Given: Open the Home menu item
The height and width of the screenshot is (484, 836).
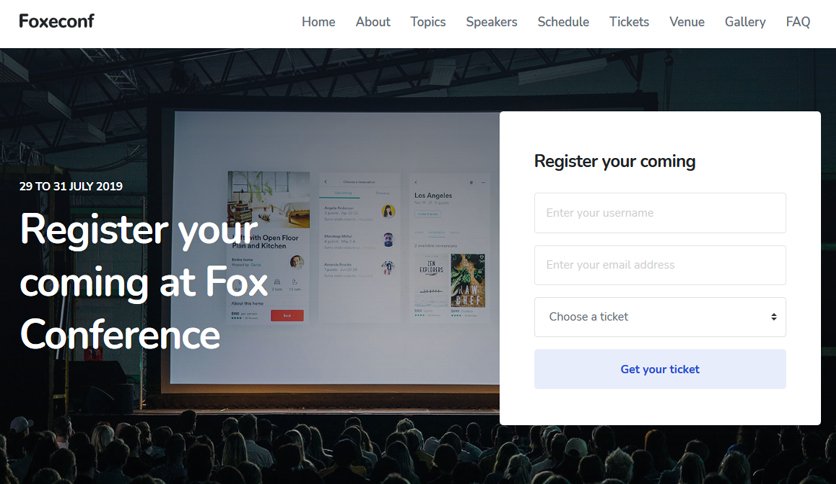Looking at the screenshot, I should 318,22.
